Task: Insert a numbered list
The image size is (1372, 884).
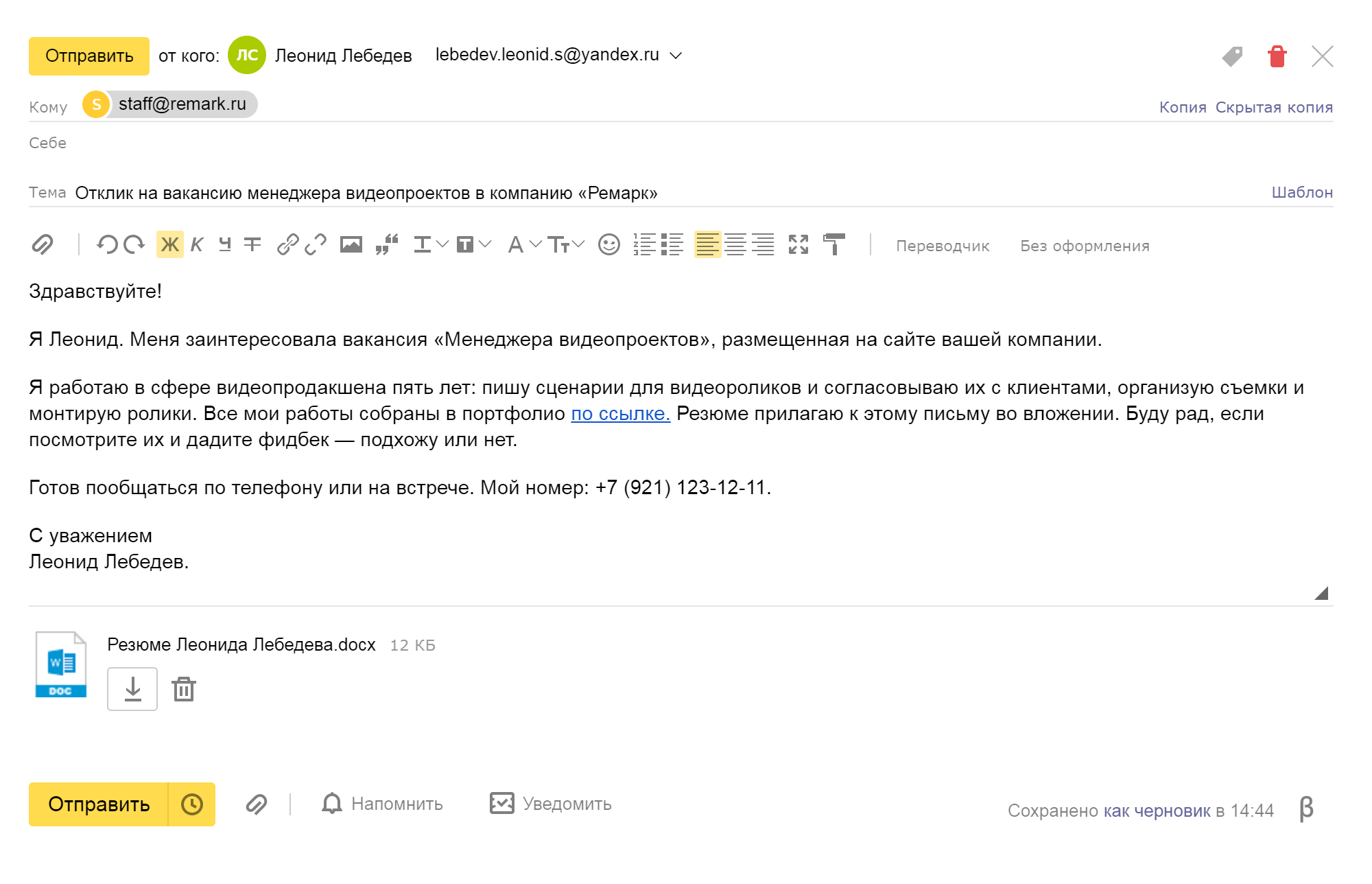Action: [644, 244]
